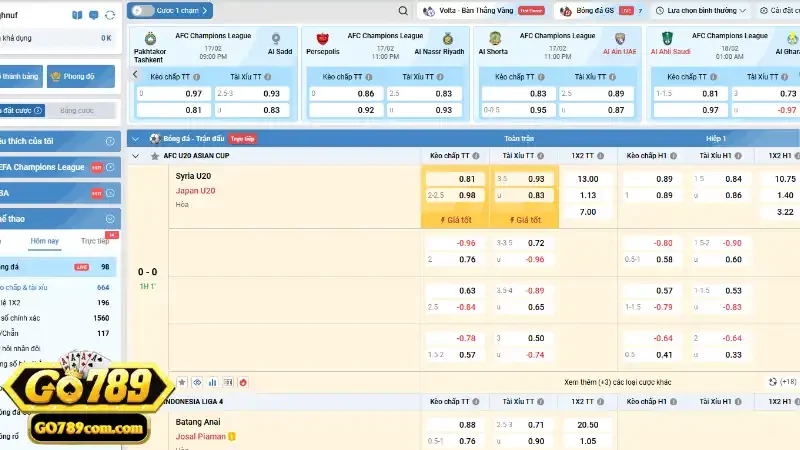800x450 pixels.
Task: Click the flame hot icon under the match
Action: [242, 382]
